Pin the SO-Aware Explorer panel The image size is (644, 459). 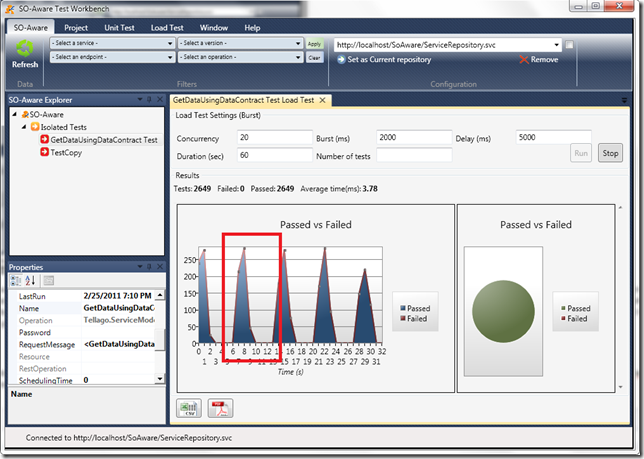150,99
